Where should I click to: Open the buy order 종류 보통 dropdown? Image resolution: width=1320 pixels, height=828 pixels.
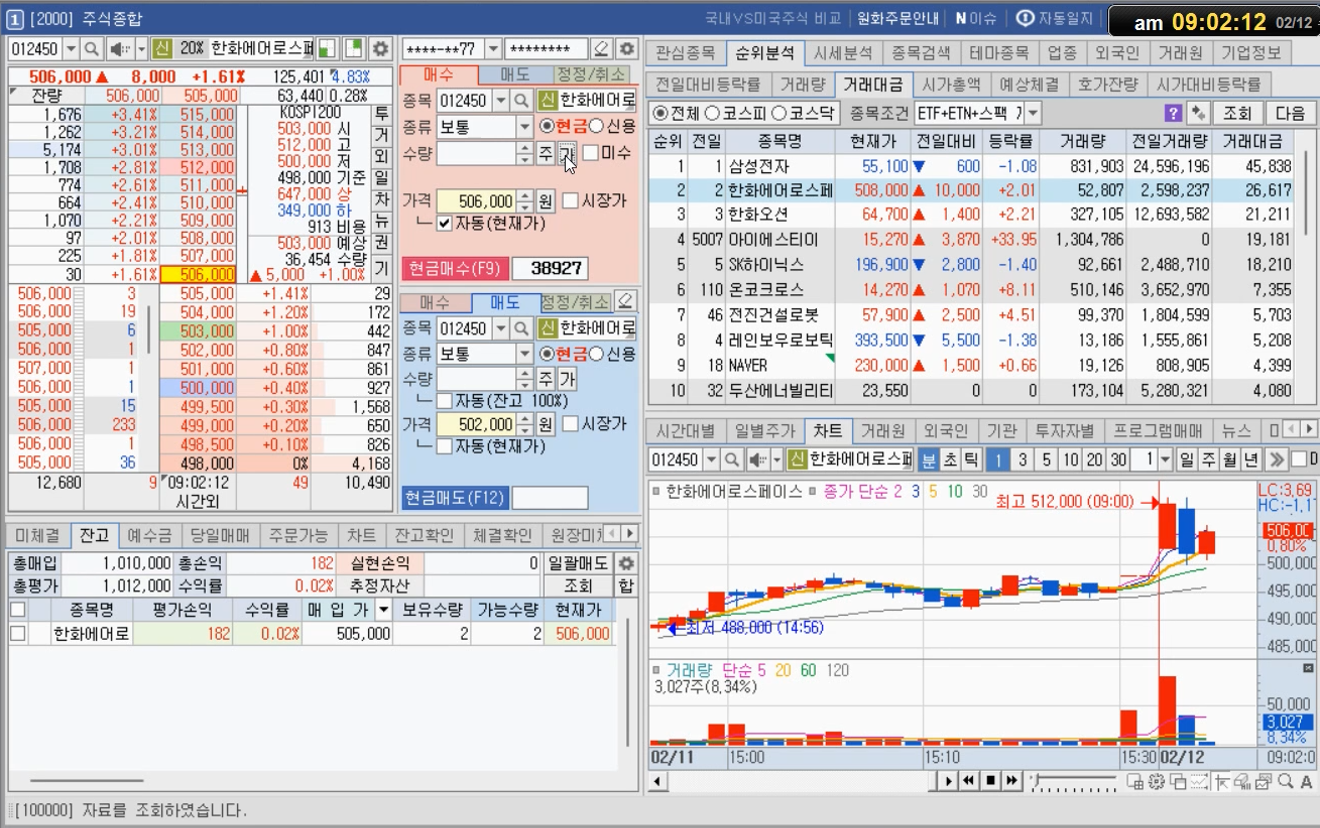click(525, 126)
